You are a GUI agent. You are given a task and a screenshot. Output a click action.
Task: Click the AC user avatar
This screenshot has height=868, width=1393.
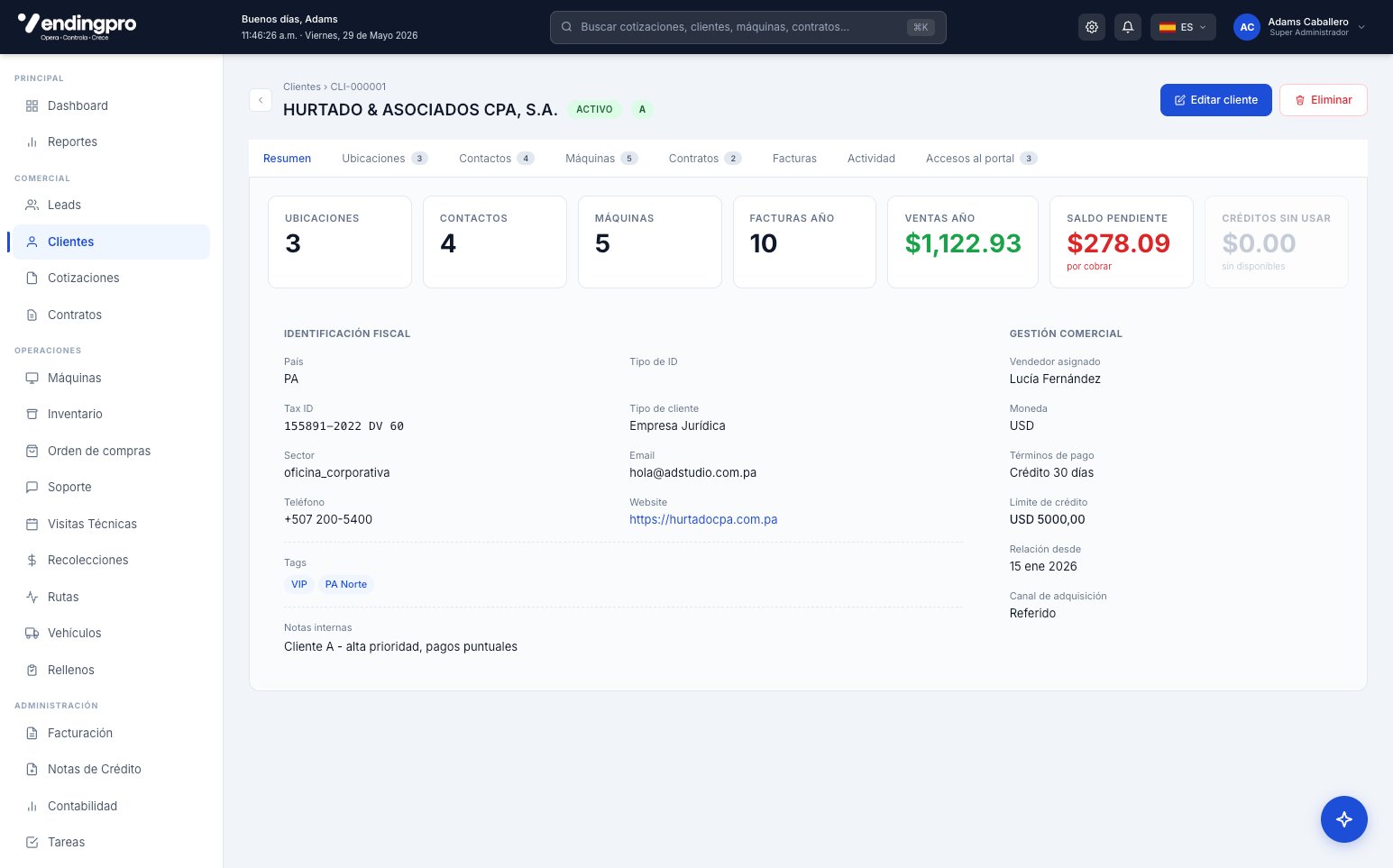(1247, 27)
